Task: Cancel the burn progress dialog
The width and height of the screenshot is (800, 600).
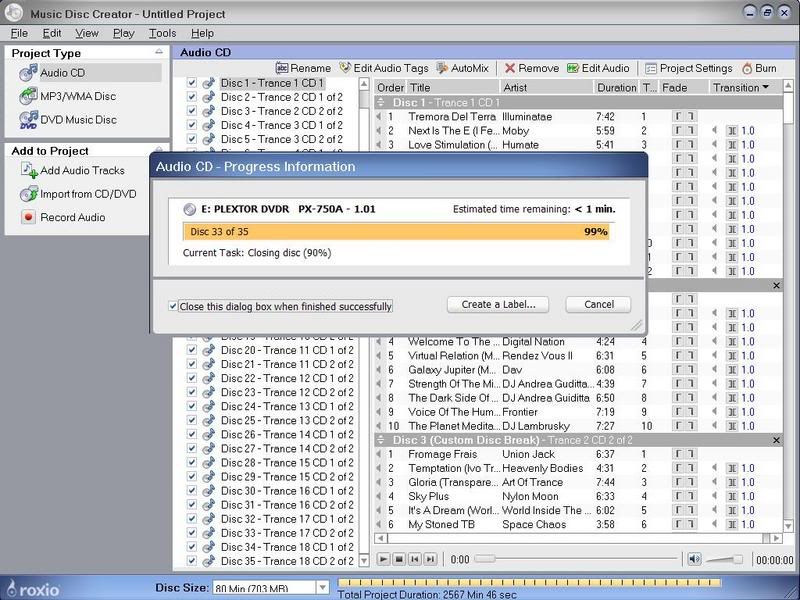Action: 598,305
